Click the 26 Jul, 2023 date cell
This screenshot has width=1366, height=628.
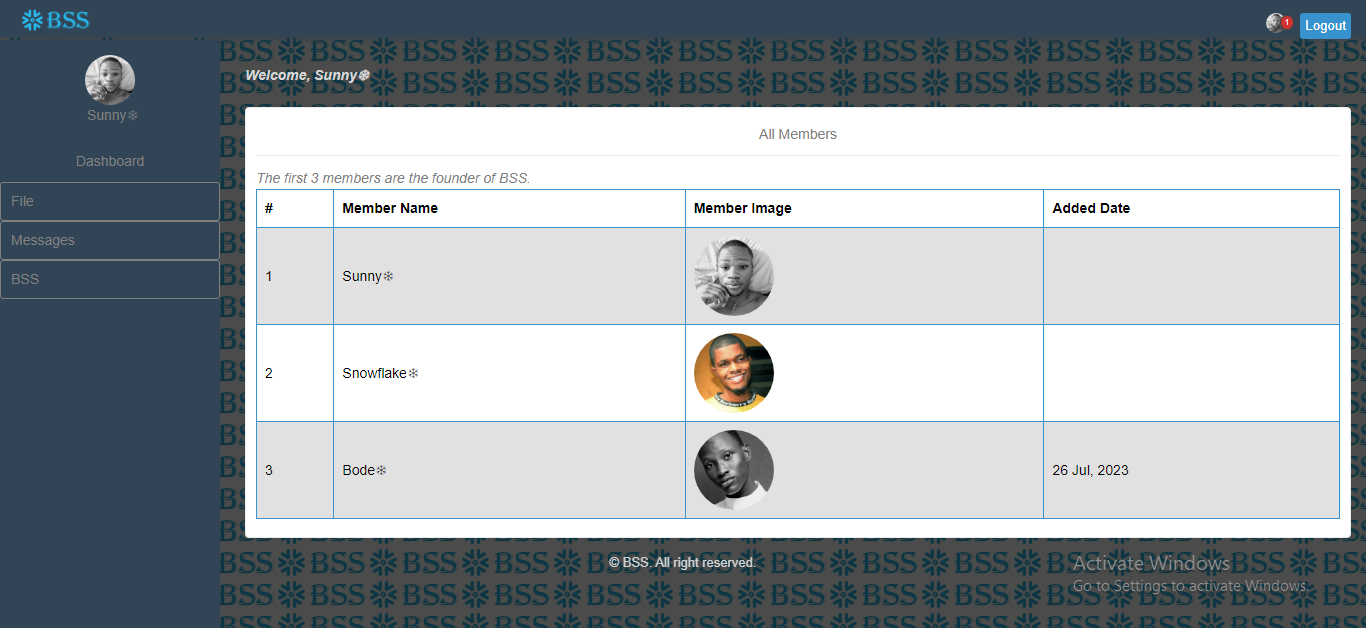[1090, 470]
